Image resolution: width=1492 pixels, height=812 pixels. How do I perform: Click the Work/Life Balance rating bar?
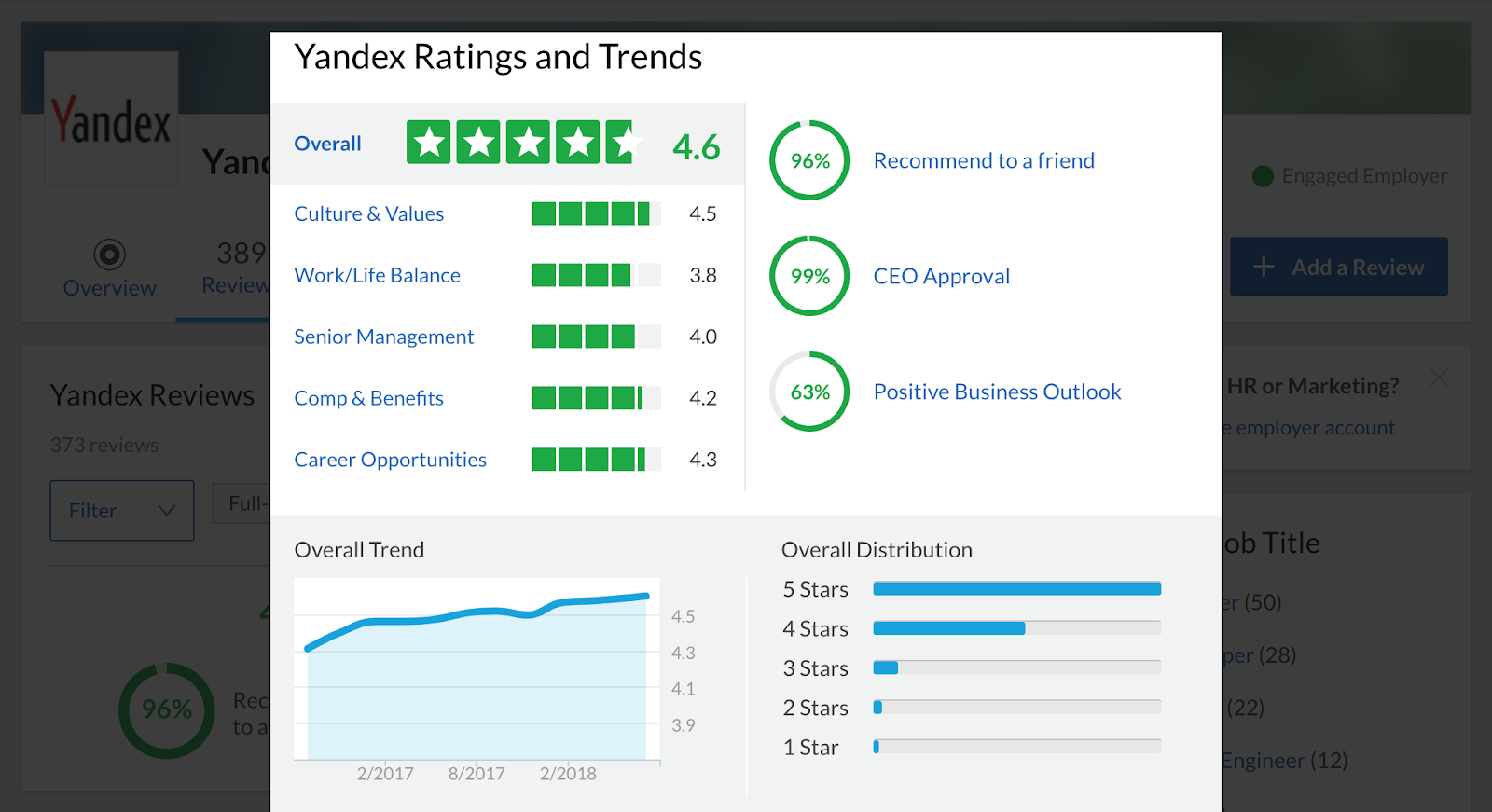point(596,275)
